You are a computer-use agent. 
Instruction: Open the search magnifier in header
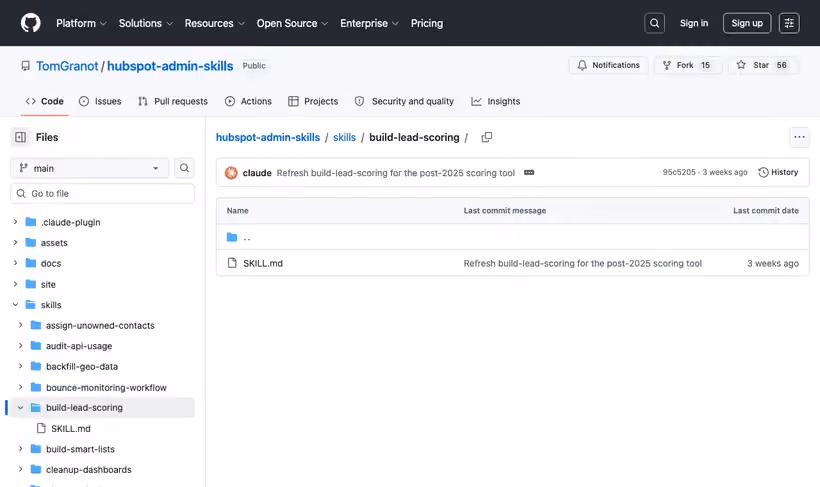coord(654,23)
